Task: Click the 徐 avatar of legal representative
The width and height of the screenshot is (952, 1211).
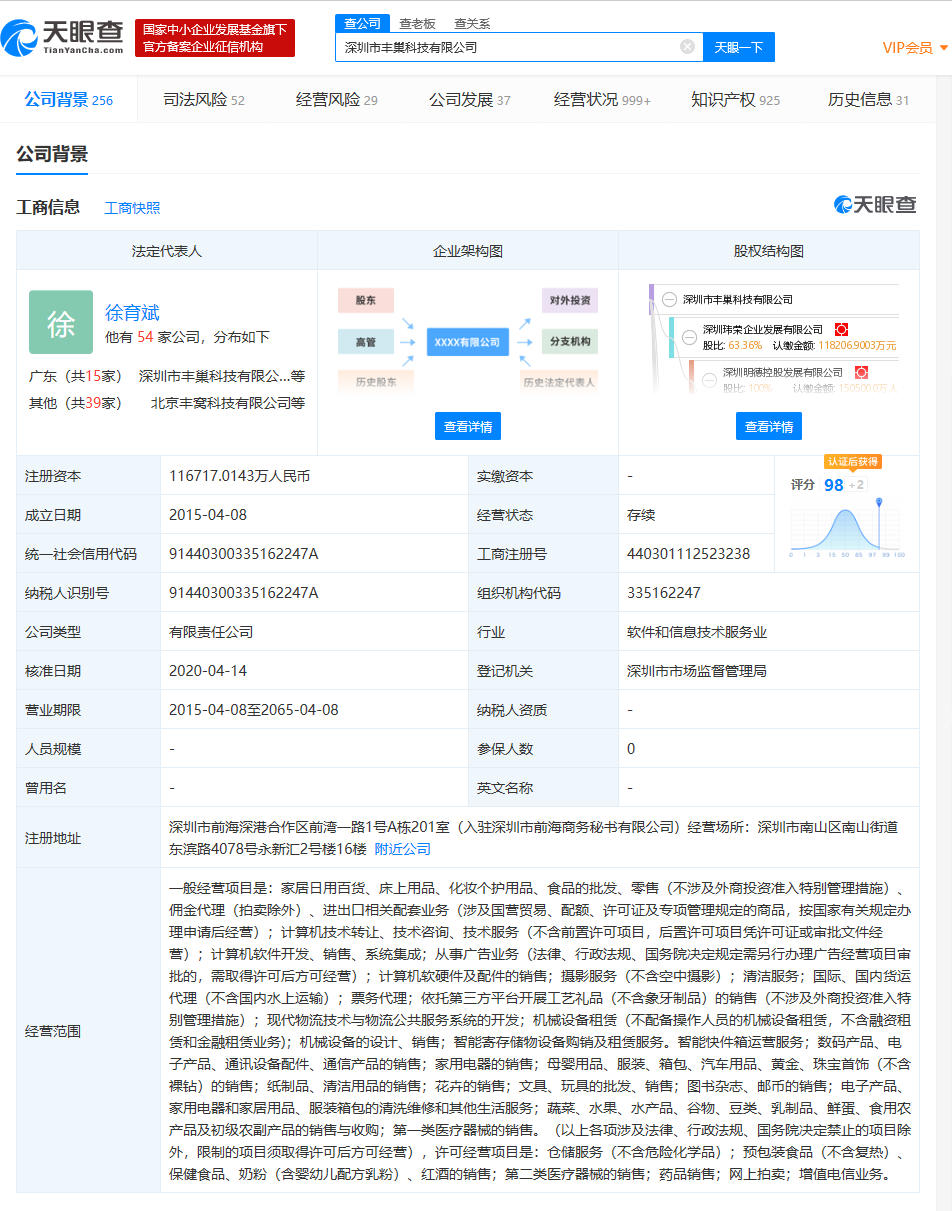Action: [61, 322]
